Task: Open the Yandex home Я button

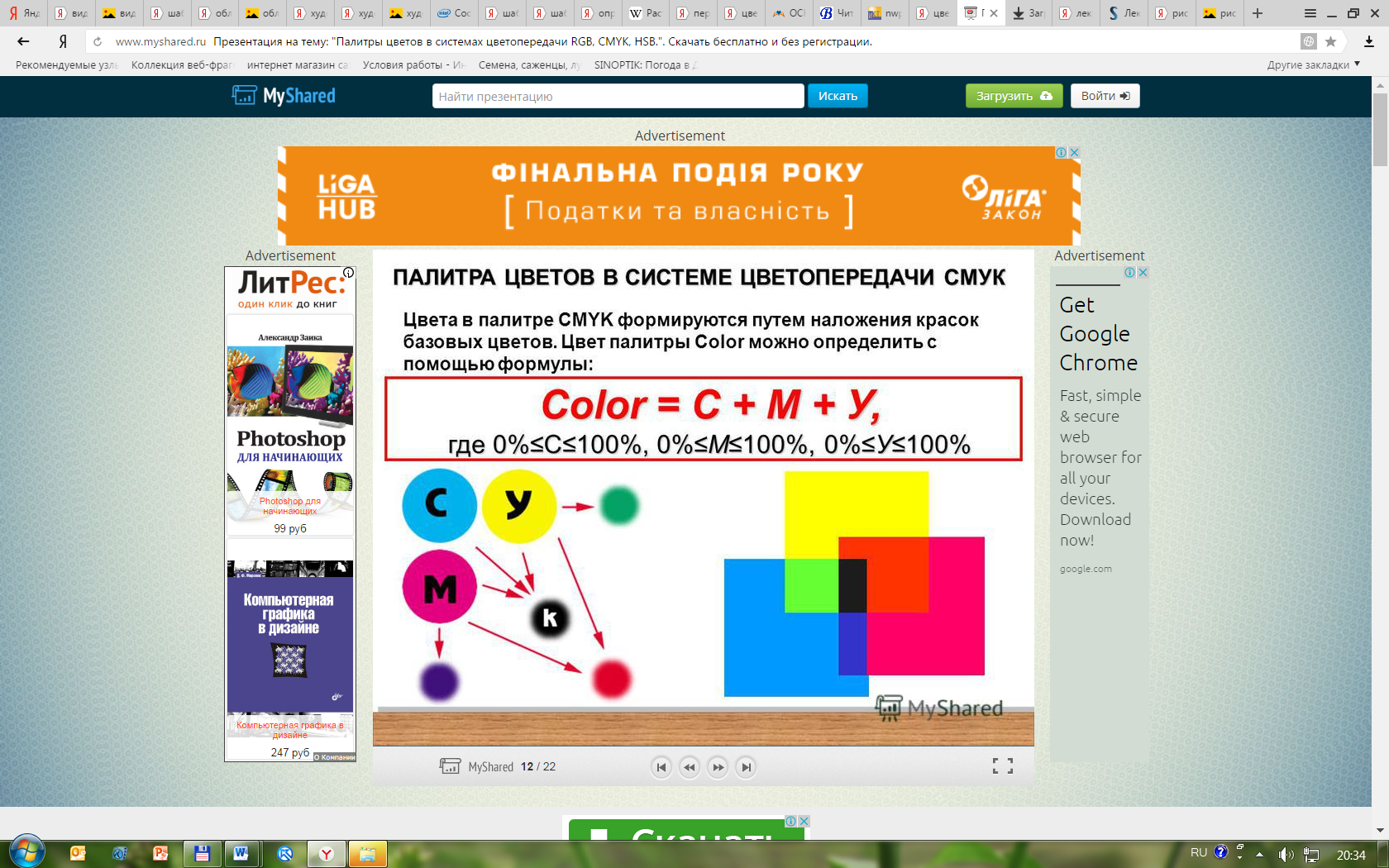Action: click(x=63, y=41)
